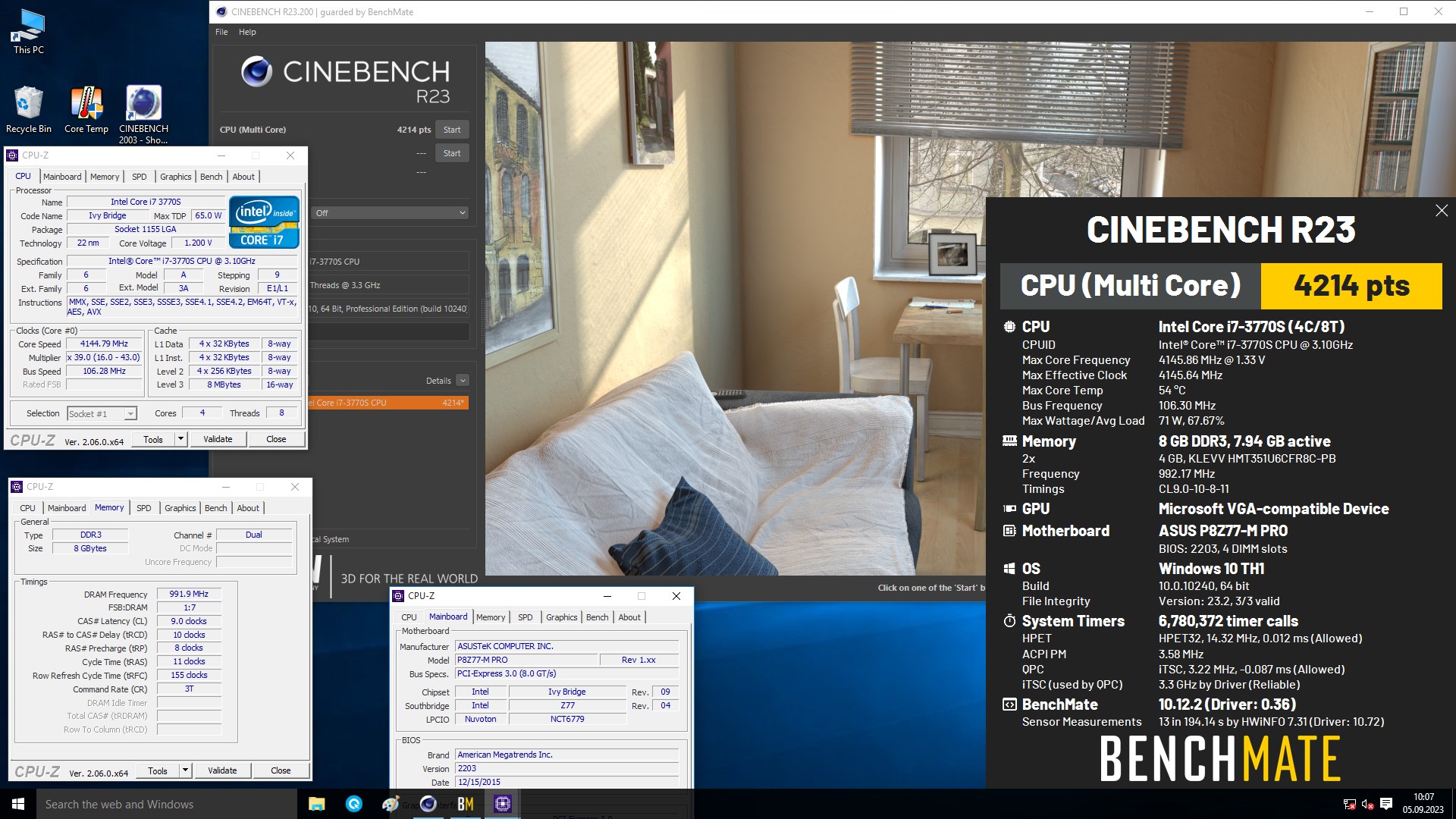Click CPU-Z title icon in Memory window

point(17,487)
